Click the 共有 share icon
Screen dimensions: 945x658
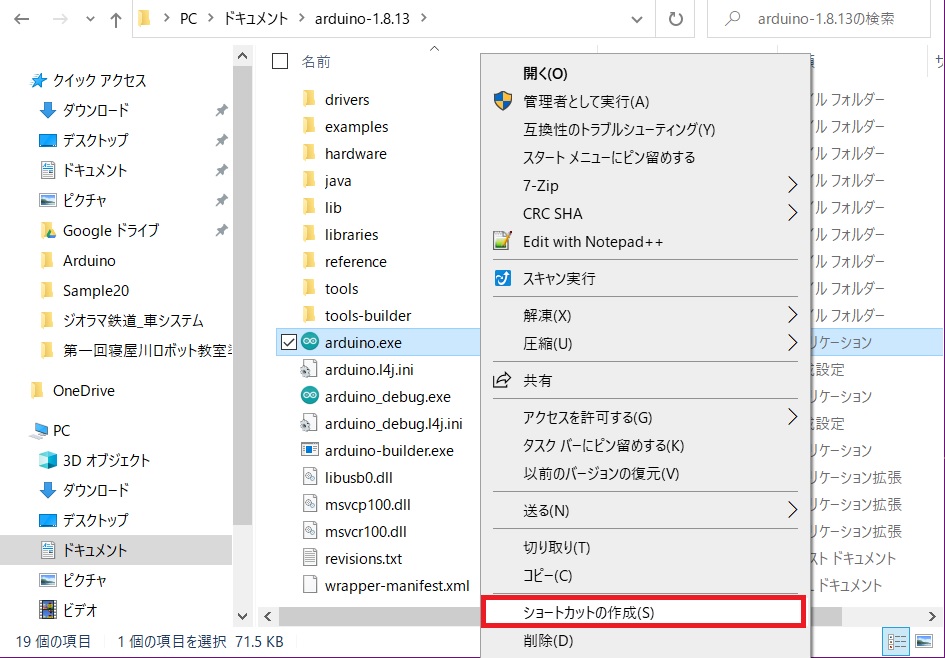pyautogui.click(x=502, y=380)
